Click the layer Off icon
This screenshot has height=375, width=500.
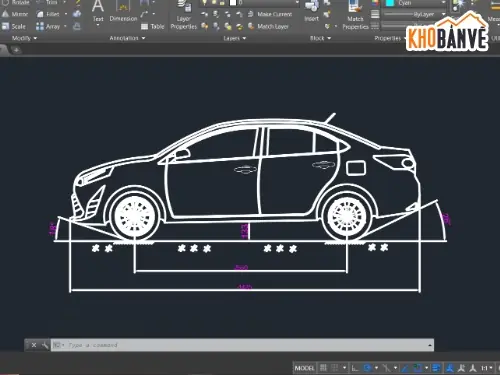click(x=205, y=14)
